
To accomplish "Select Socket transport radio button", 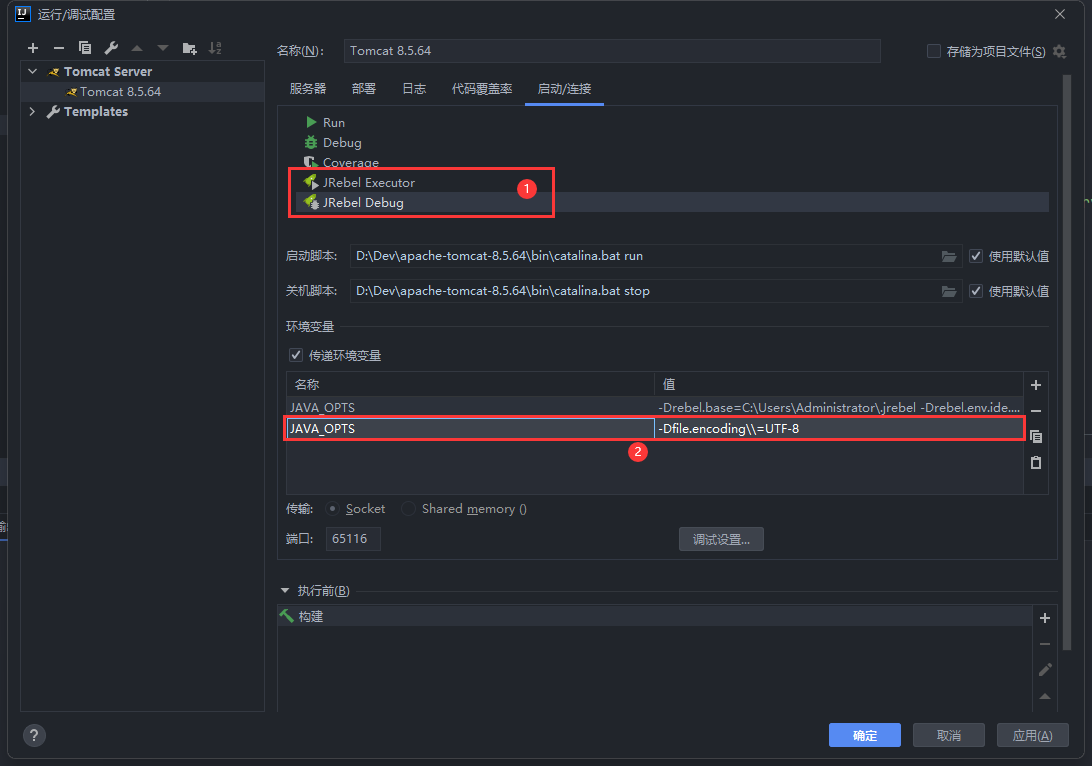I will pos(333,509).
